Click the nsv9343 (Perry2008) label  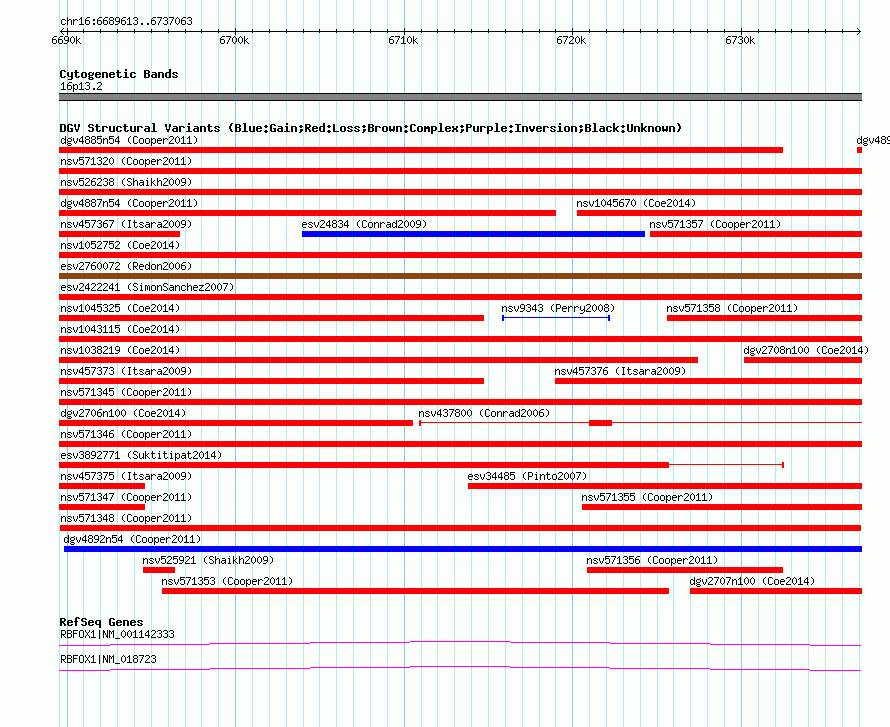coord(558,308)
